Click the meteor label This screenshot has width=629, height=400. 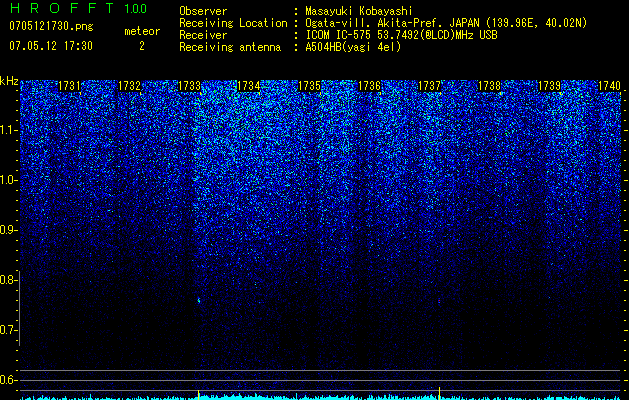click(x=142, y=31)
